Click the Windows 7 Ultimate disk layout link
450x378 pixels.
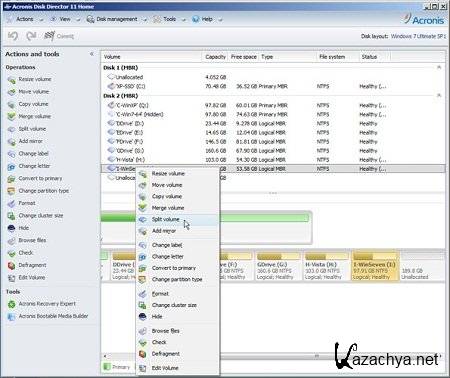coord(418,36)
